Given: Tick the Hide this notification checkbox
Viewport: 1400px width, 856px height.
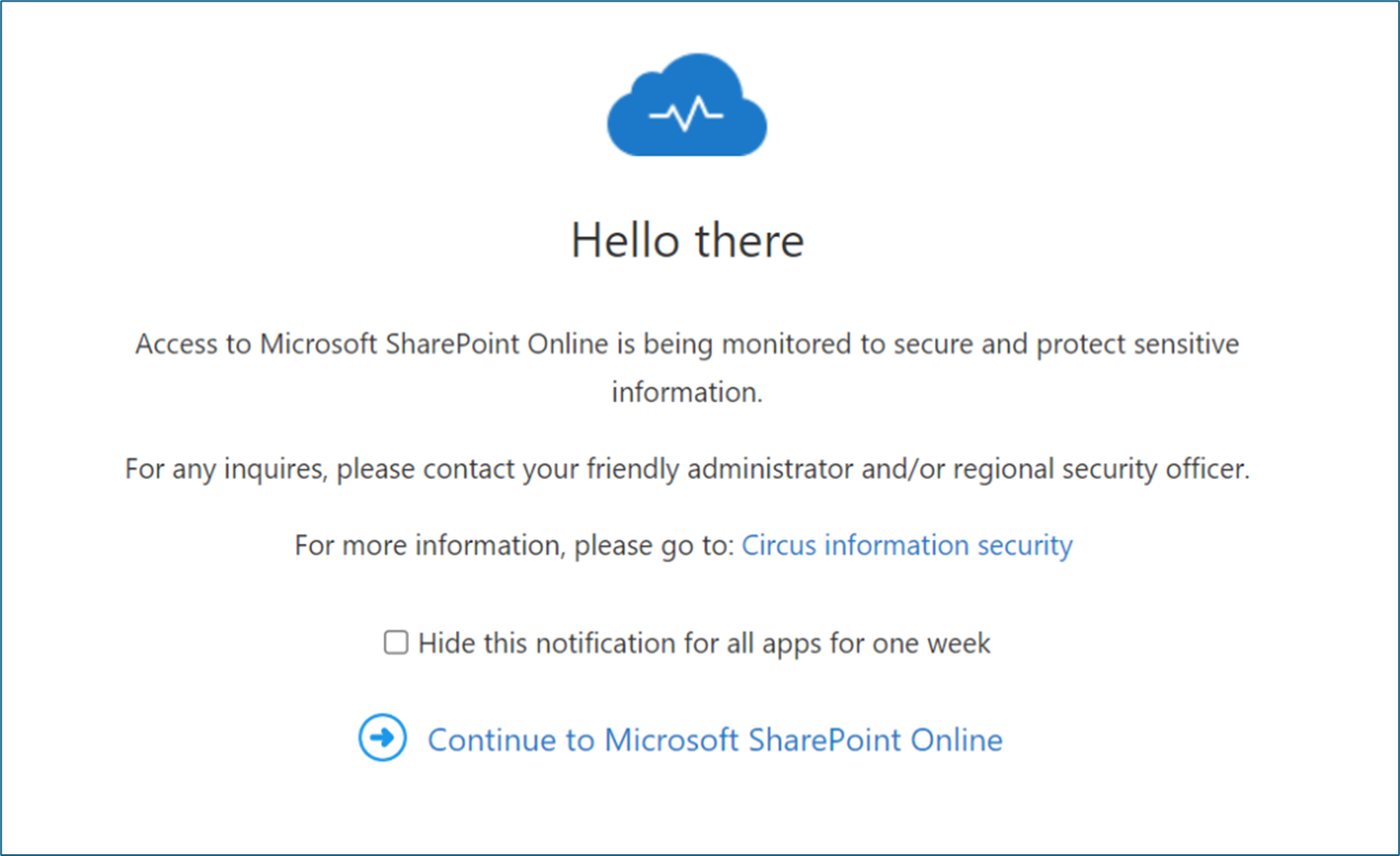Looking at the screenshot, I should 396,643.
